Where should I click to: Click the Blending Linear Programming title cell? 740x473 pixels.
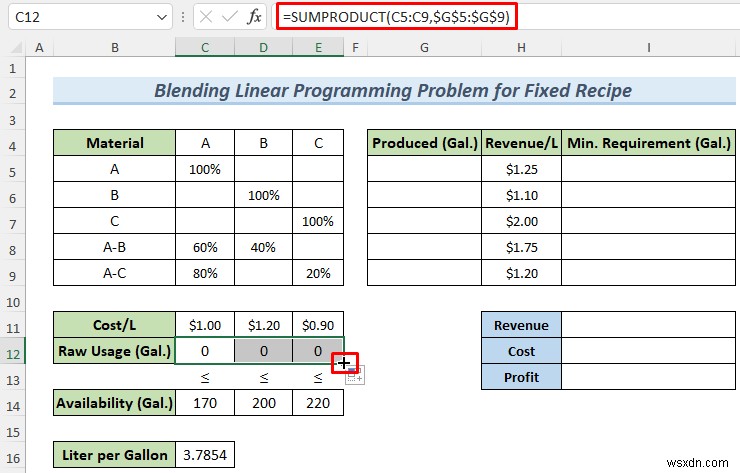click(x=394, y=91)
